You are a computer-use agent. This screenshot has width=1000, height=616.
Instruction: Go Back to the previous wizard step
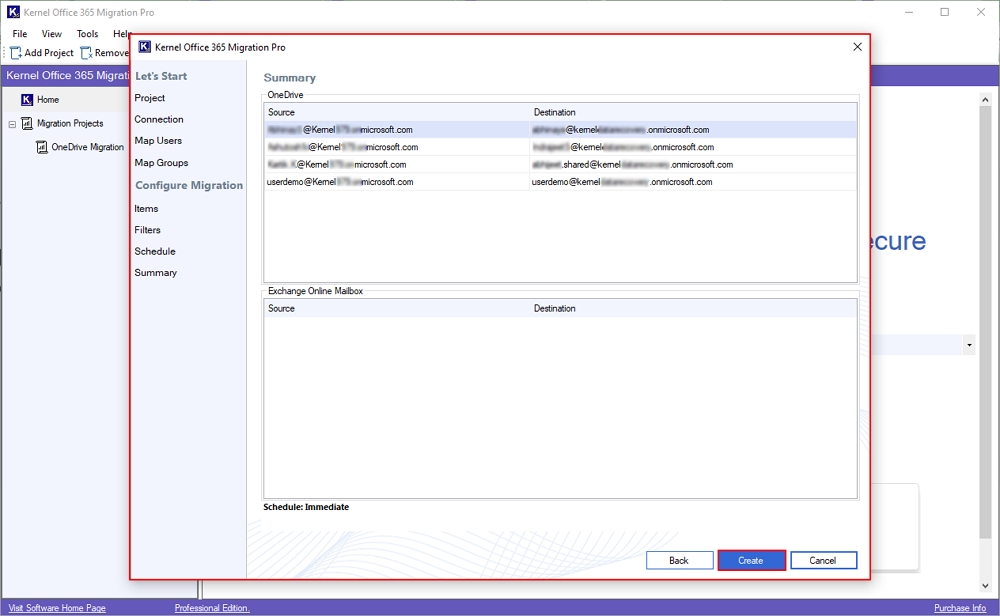pos(678,560)
